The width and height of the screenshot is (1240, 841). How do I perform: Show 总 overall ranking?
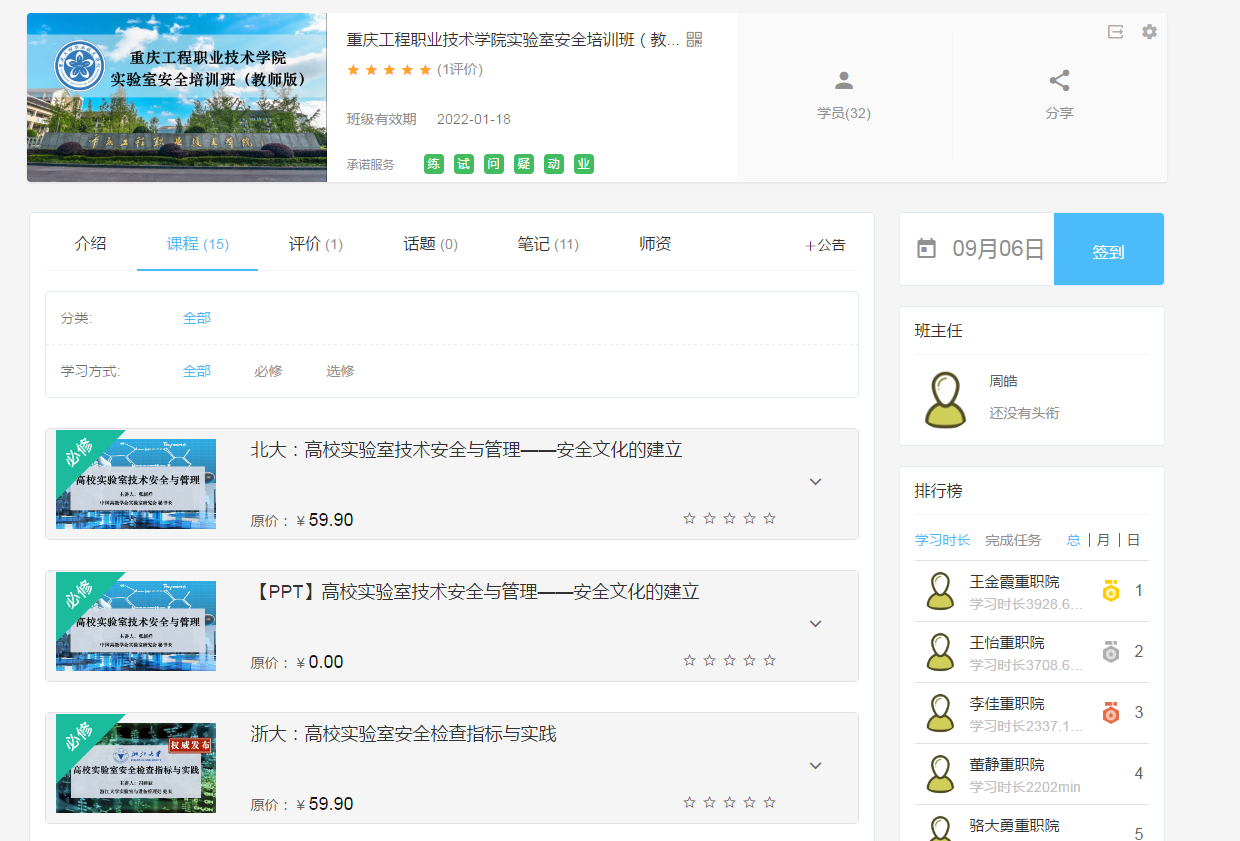point(1073,540)
